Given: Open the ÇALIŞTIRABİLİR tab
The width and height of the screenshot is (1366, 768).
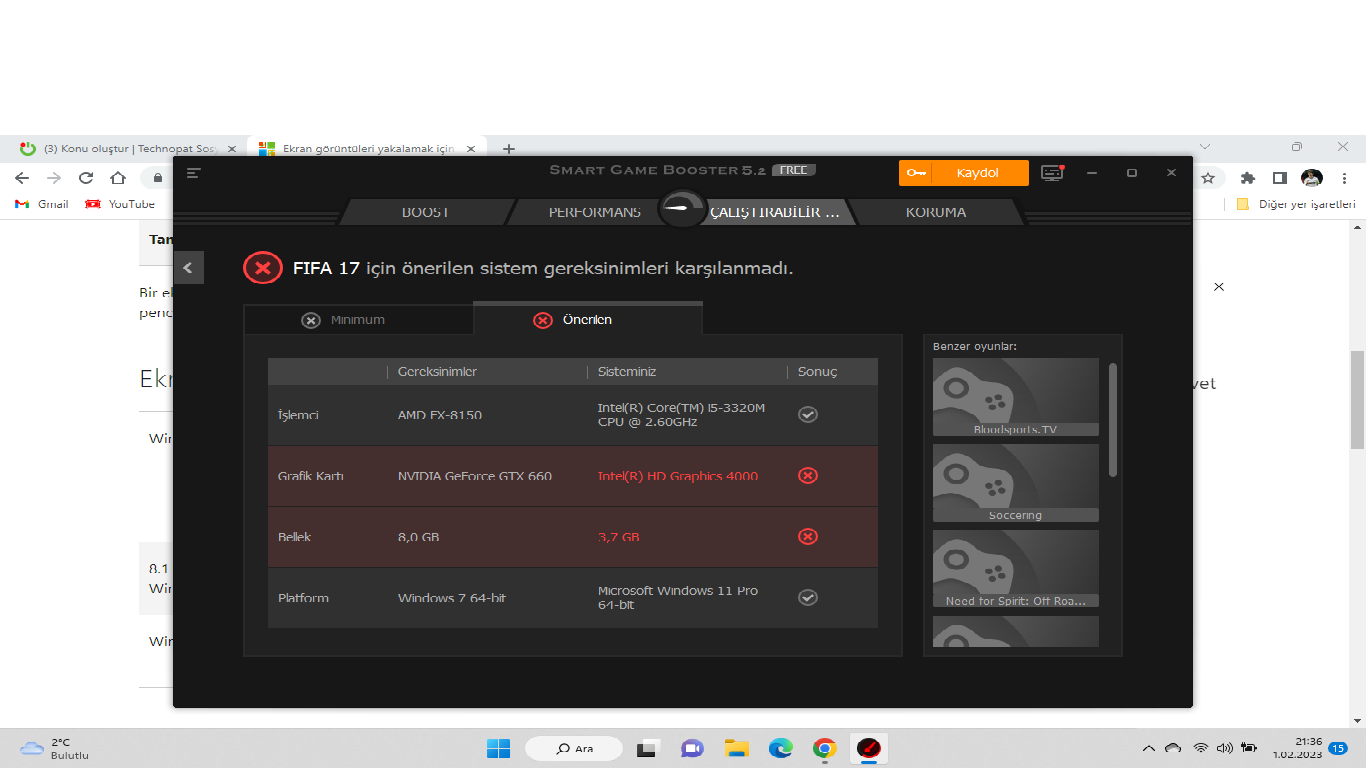Looking at the screenshot, I should (774, 212).
